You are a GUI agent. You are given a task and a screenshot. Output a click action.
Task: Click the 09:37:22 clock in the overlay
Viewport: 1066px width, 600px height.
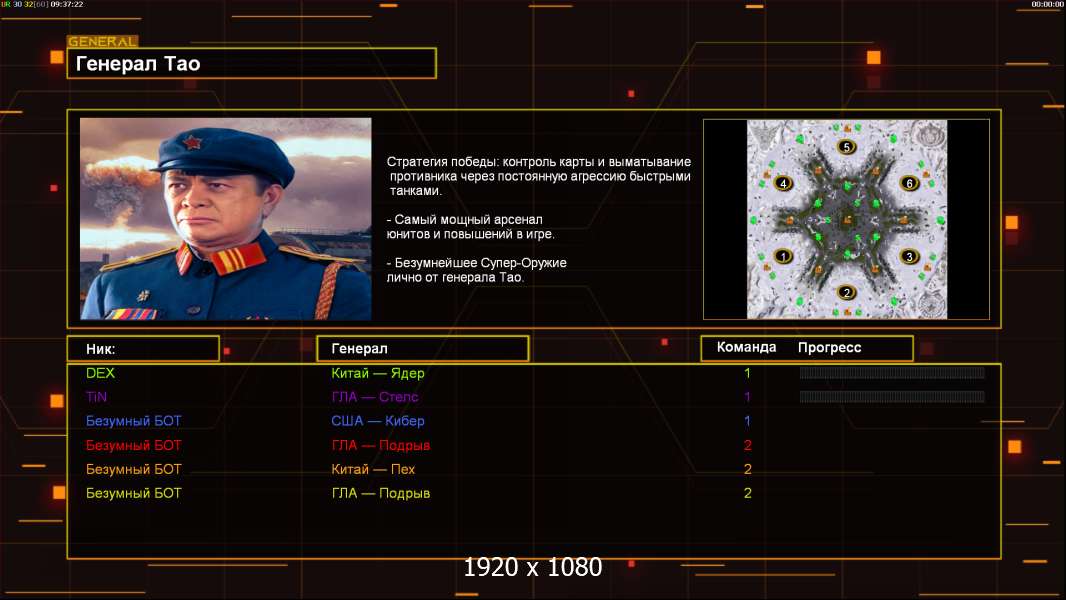point(67,4)
